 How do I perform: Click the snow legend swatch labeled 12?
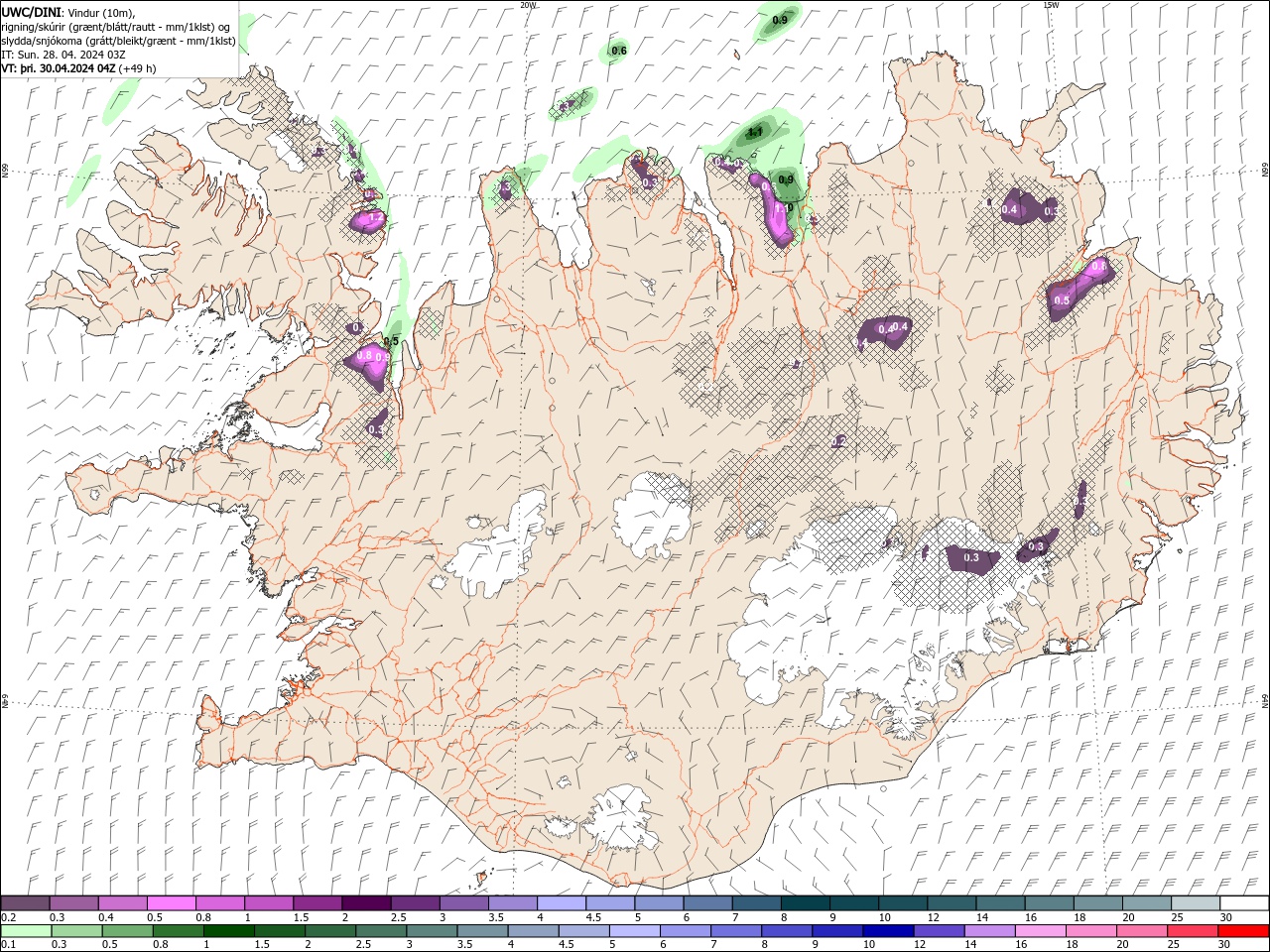pyautogui.click(x=952, y=903)
